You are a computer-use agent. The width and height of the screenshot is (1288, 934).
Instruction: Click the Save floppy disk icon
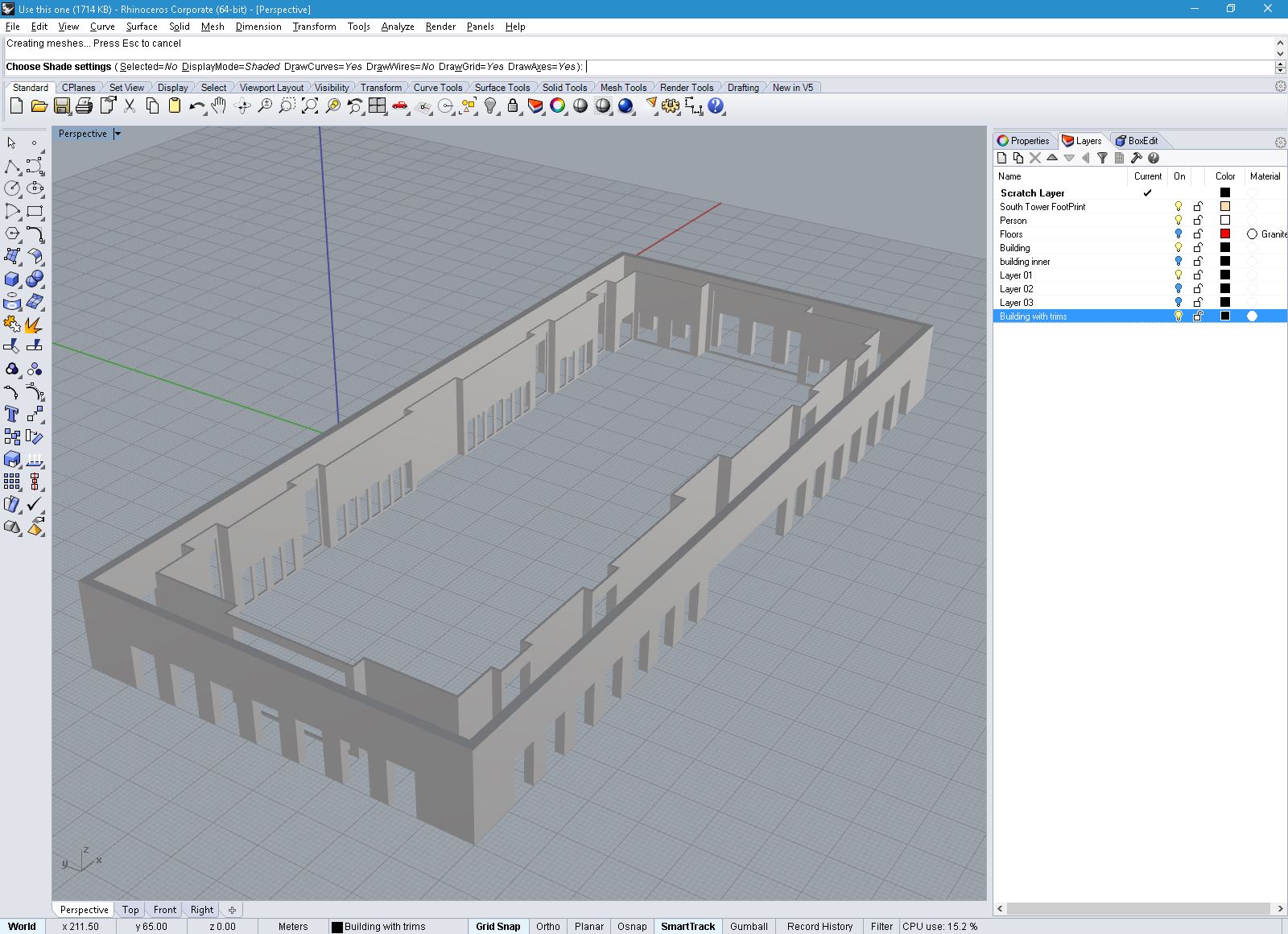pyautogui.click(x=61, y=105)
